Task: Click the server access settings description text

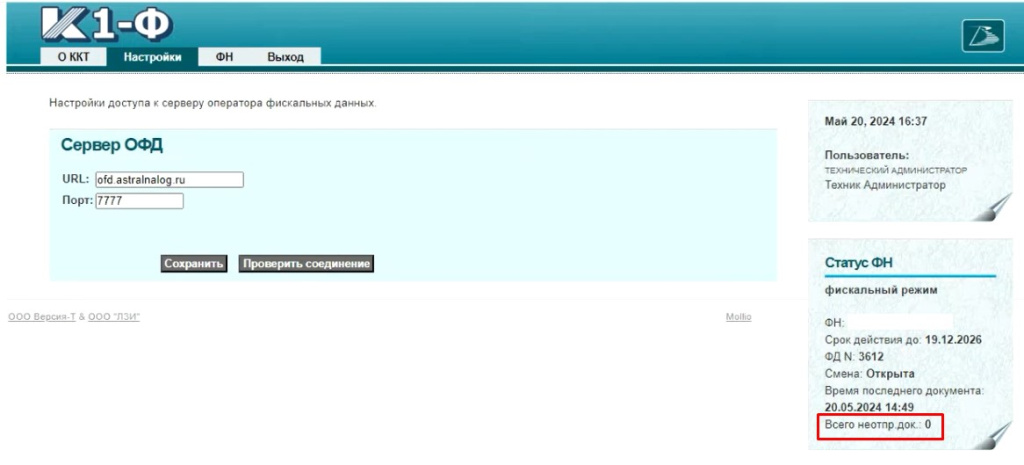Action: 213,103
